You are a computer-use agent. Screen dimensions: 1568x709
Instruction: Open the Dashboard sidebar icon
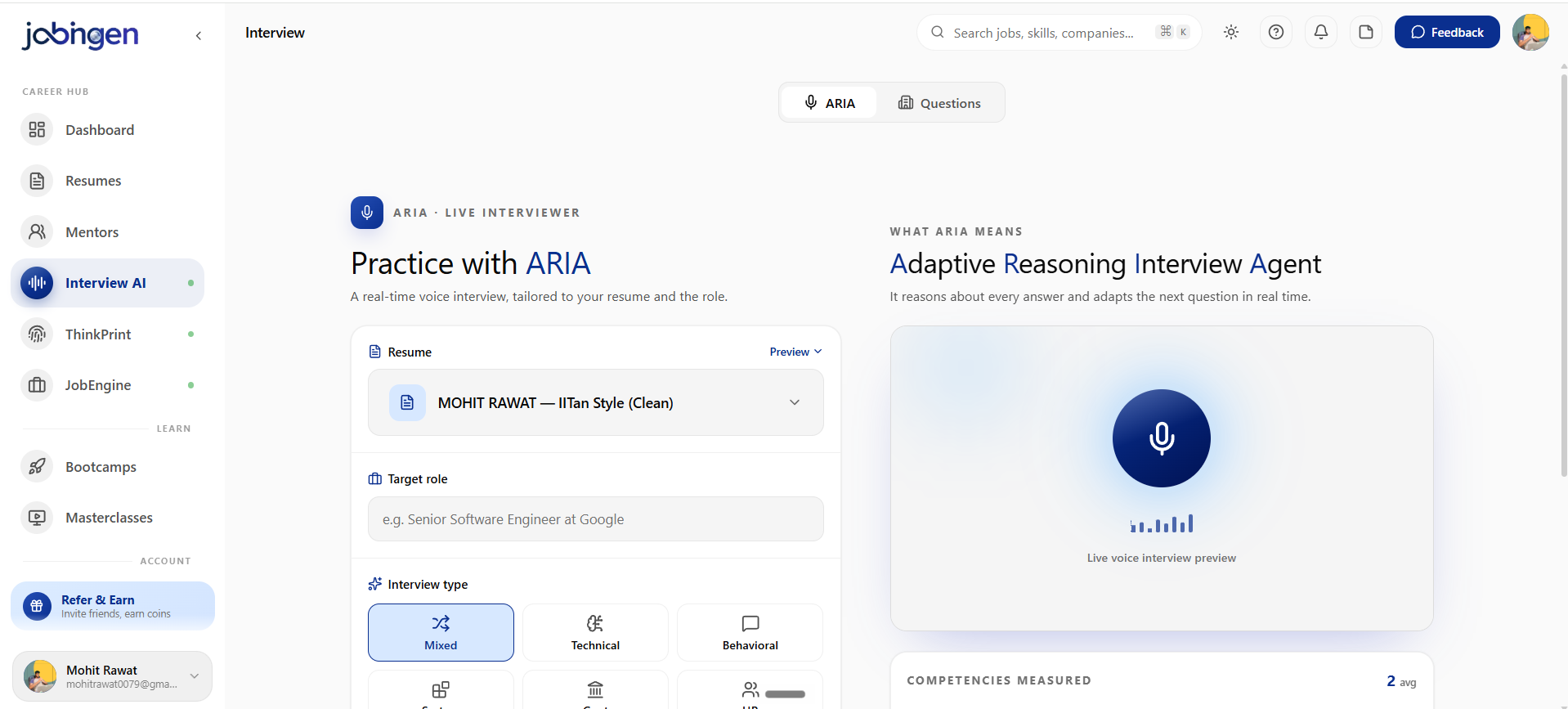(37, 129)
